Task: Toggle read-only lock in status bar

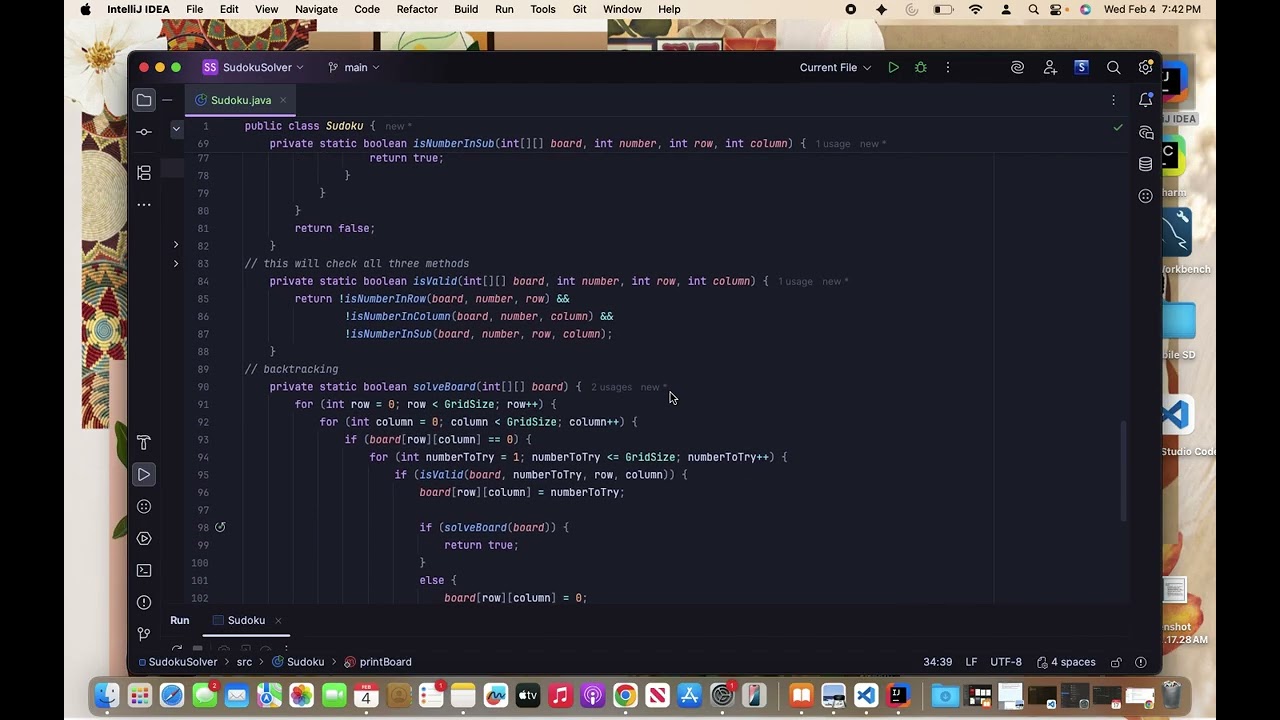Action: tap(1115, 662)
